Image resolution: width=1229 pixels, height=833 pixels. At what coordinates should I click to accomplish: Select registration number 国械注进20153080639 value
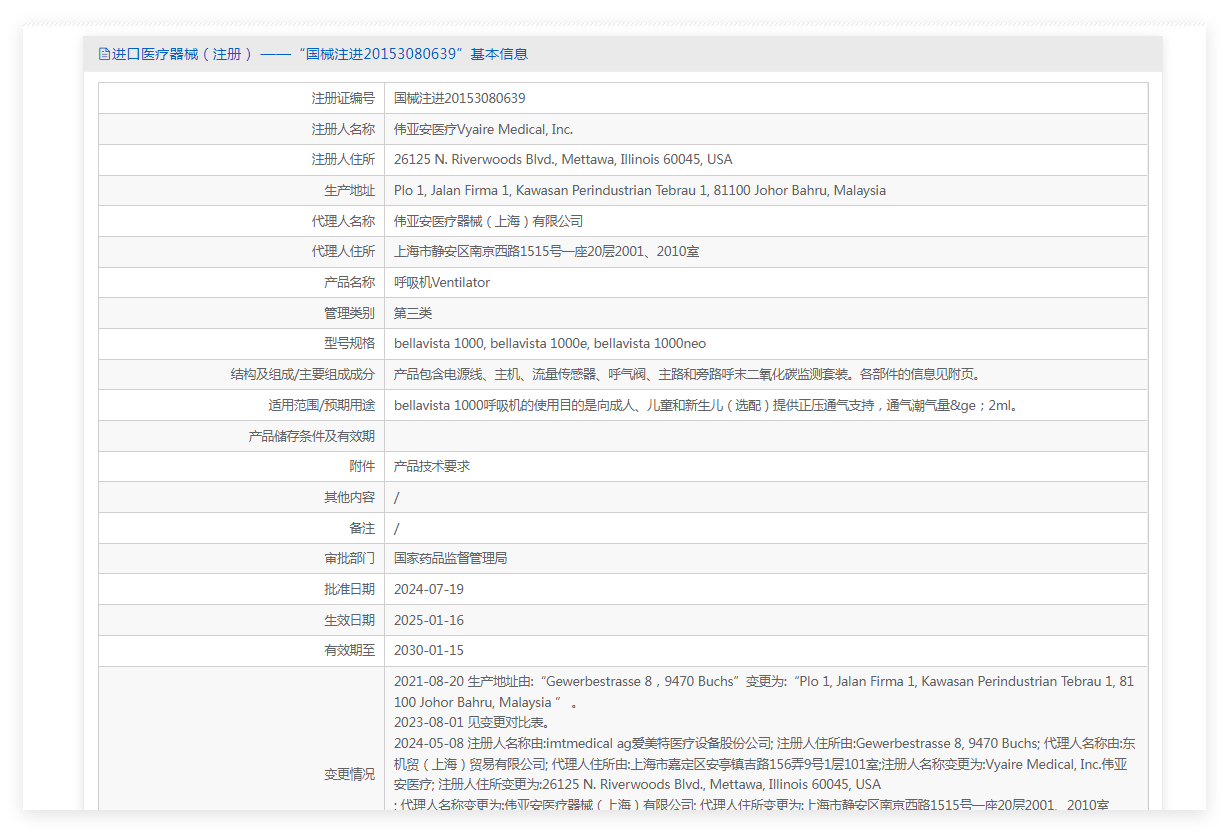click(x=460, y=98)
